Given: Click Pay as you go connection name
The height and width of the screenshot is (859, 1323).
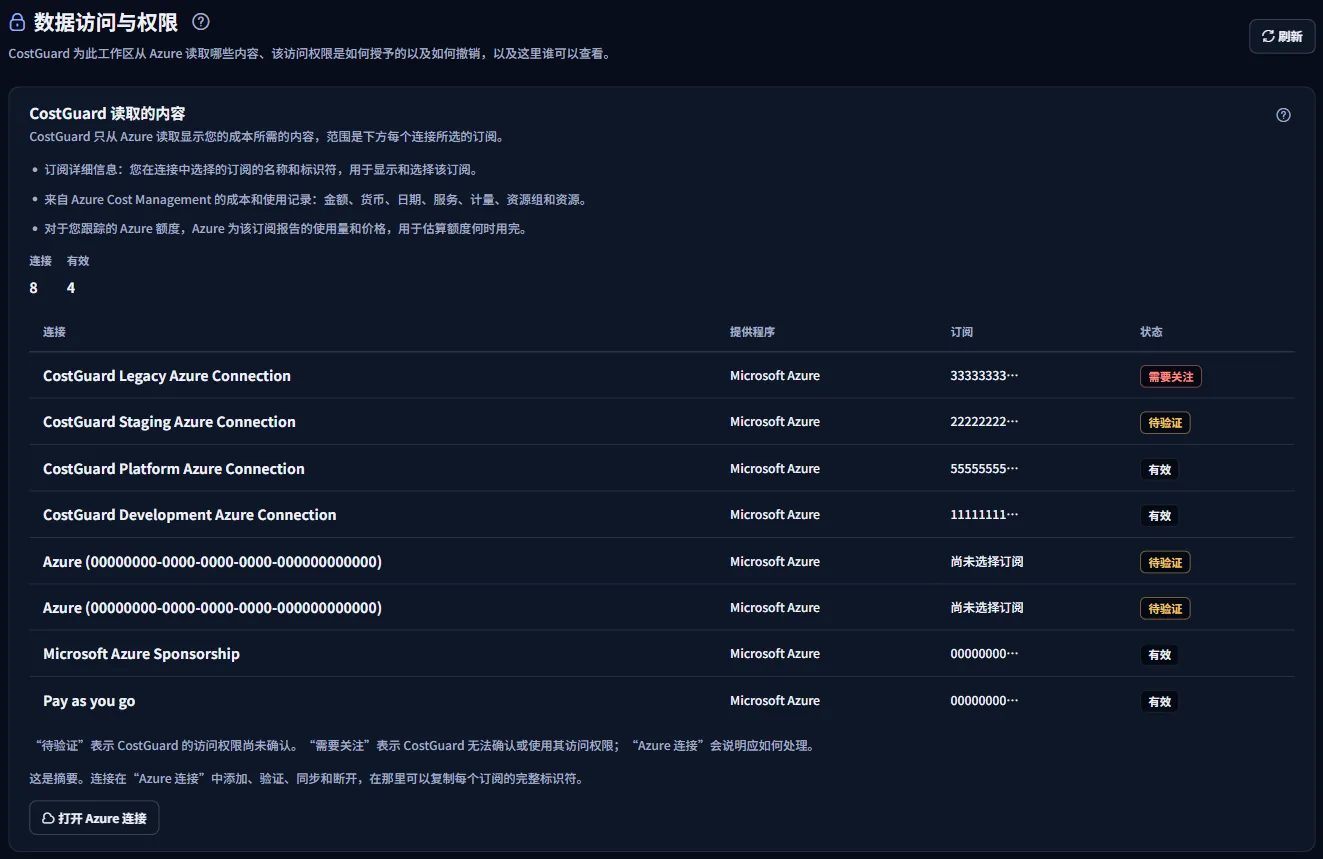Looking at the screenshot, I should (89, 701).
